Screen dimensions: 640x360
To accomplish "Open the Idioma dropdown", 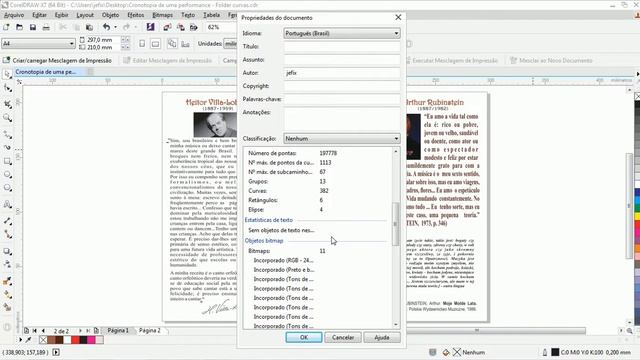I will pyautogui.click(x=342, y=33).
